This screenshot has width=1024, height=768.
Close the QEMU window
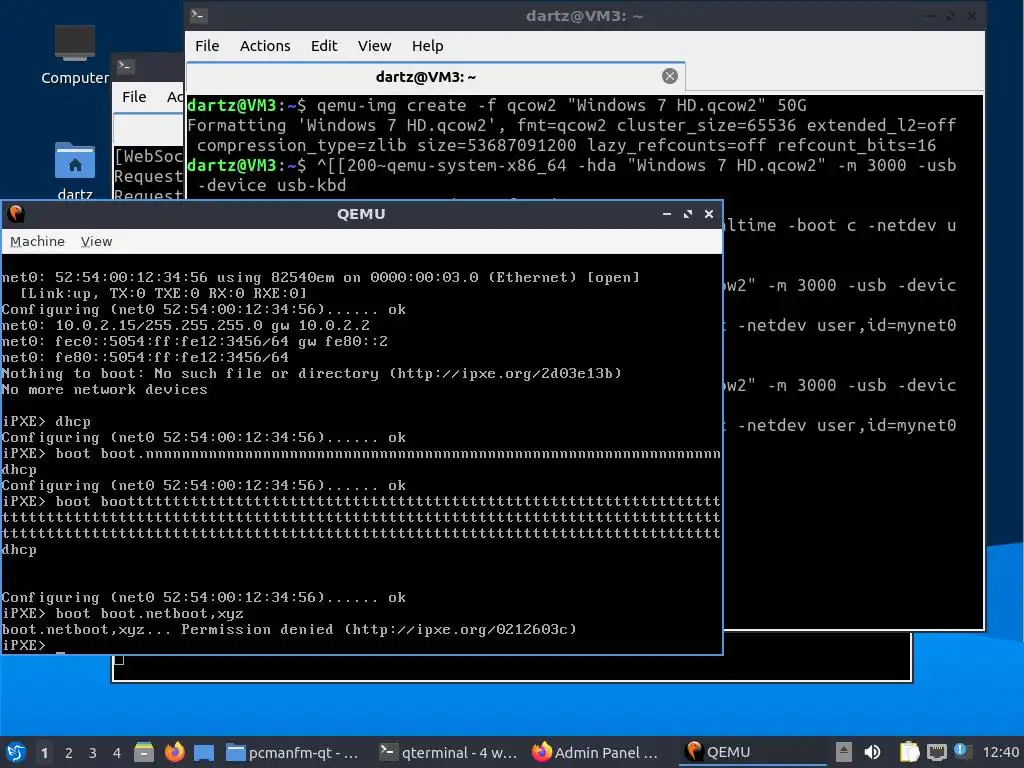[x=709, y=214]
